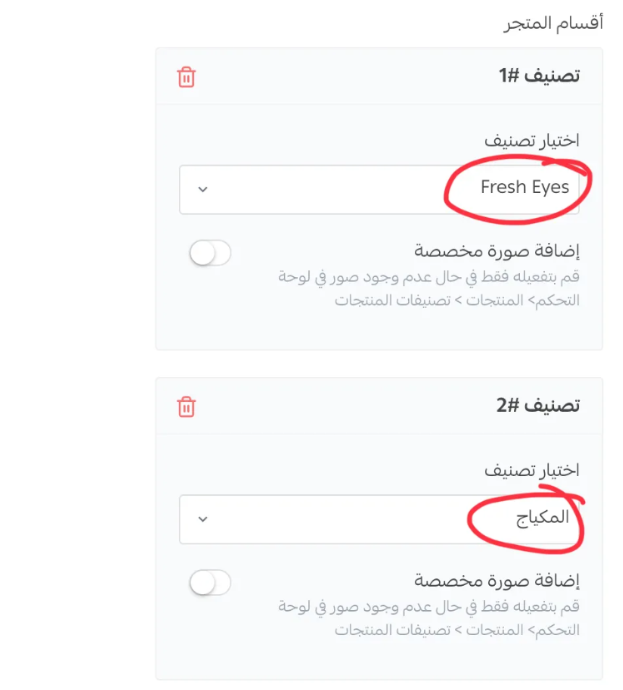The height and width of the screenshot is (690, 623).
Task: Delete category #1 with trash icon
Action: point(186,77)
